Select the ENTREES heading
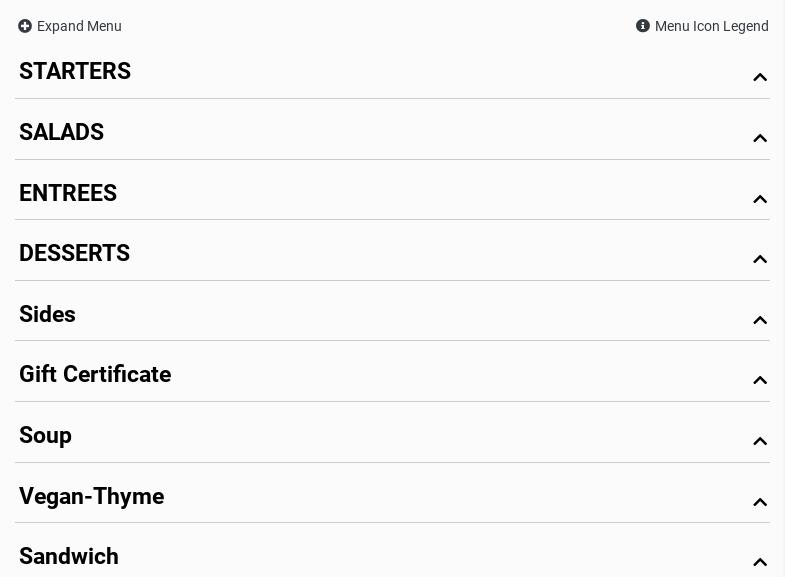The width and height of the screenshot is (785, 577). (x=68, y=193)
